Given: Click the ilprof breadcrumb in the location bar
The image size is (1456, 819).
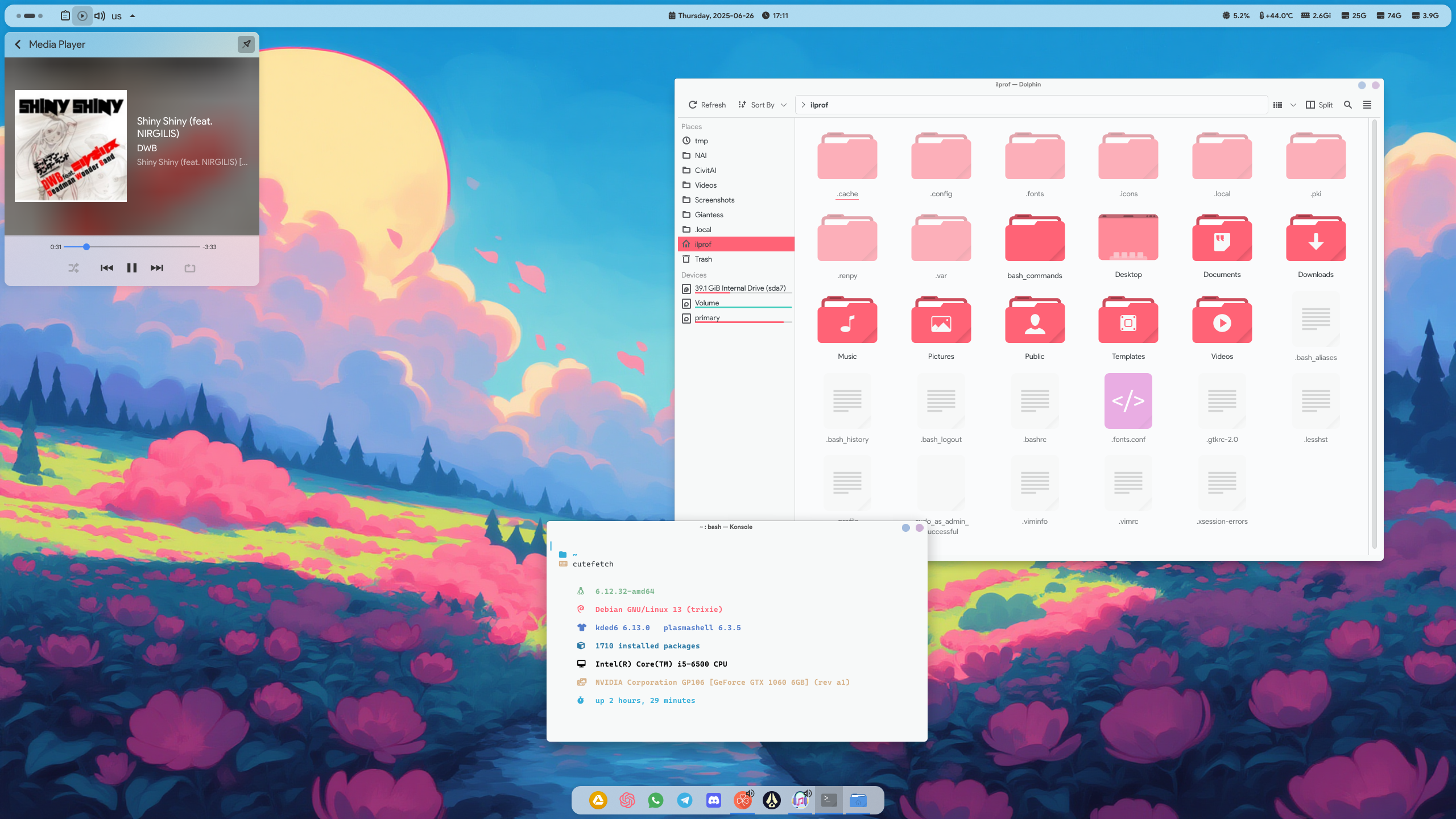Looking at the screenshot, I should pos(819,105).
